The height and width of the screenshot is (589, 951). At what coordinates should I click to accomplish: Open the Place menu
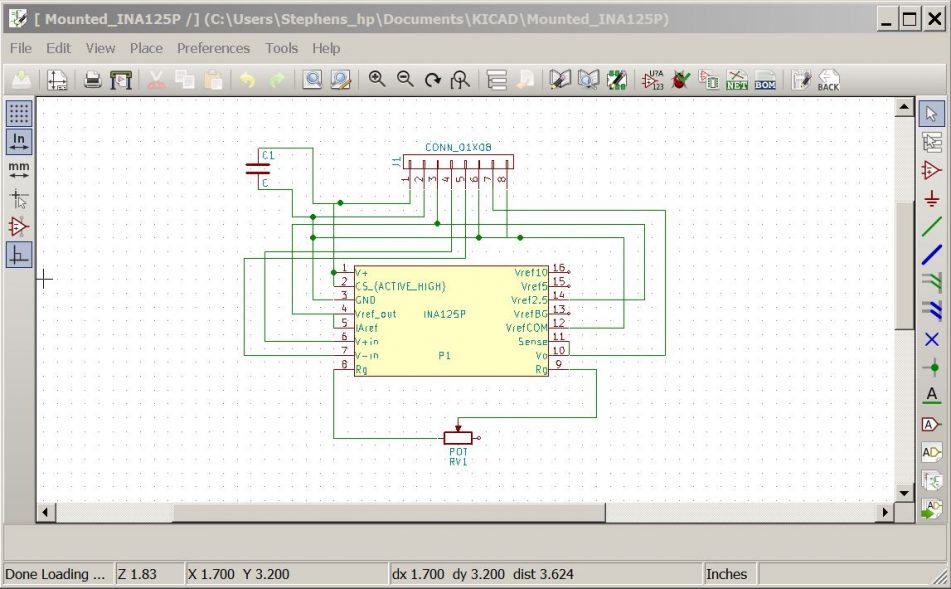tap(146, 48)
